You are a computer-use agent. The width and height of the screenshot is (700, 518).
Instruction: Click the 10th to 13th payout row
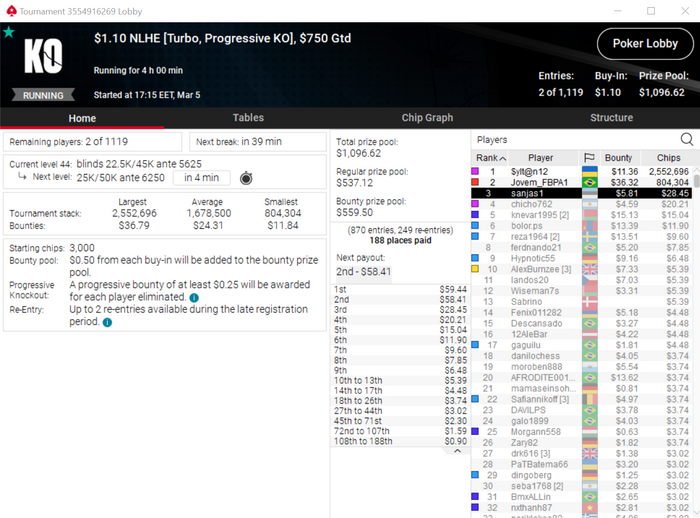400,380
